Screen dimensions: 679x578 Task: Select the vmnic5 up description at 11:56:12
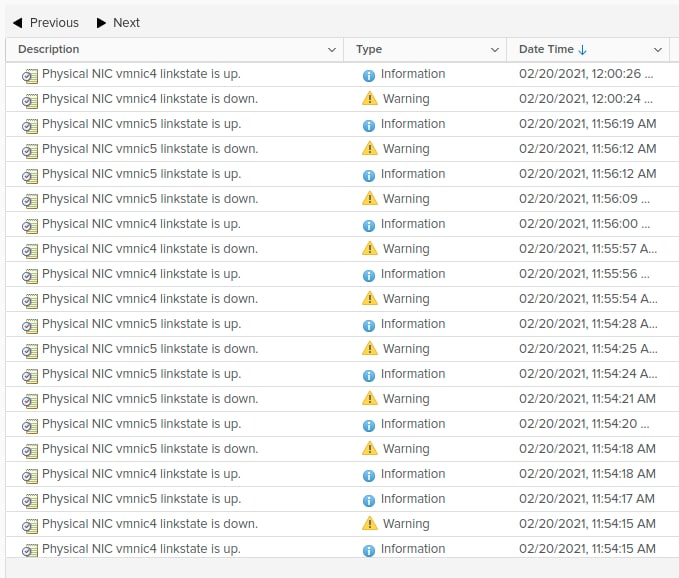[x=141, y=174]
